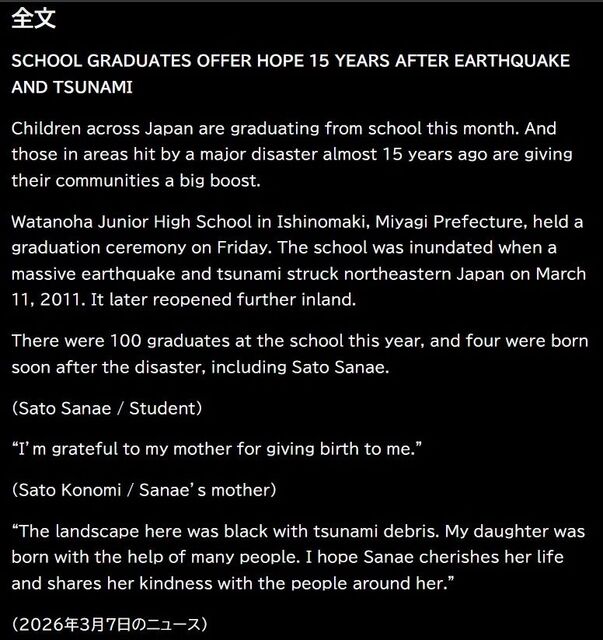This screenshot has height=640, width=603.
Task: Click the 全文 heading
Action: [33, 18]
